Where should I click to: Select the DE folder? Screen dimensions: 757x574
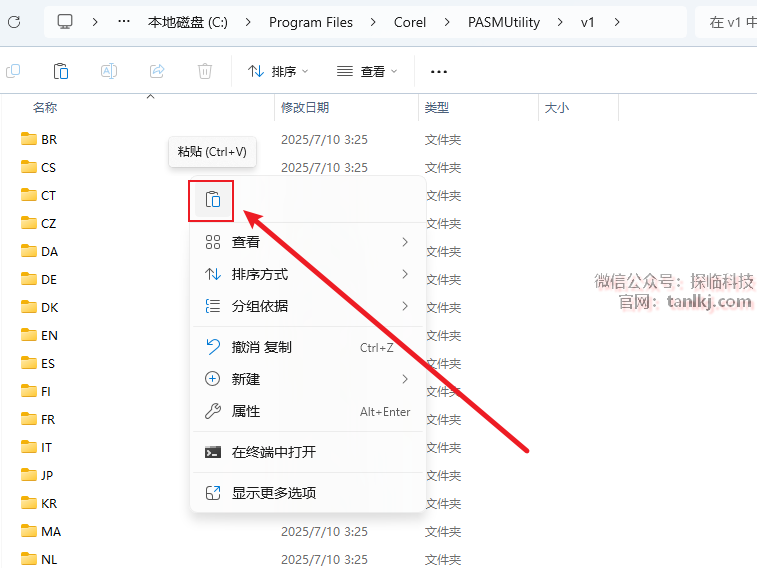(x=39, y=280)
